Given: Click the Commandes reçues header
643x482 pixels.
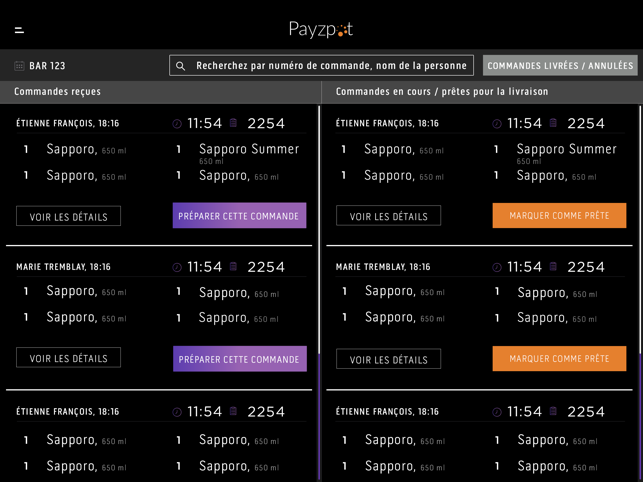Looking at the screenshot, I should [x=57, y=91].
